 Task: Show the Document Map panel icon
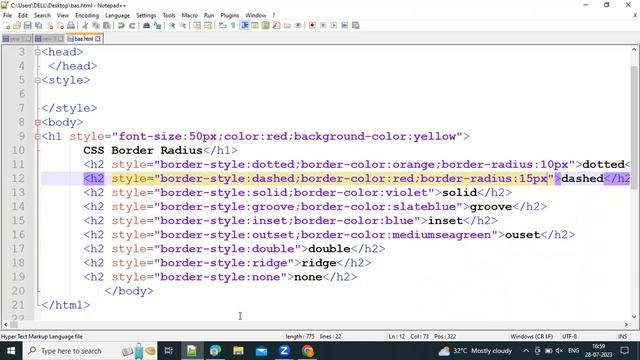pos(265,25)
